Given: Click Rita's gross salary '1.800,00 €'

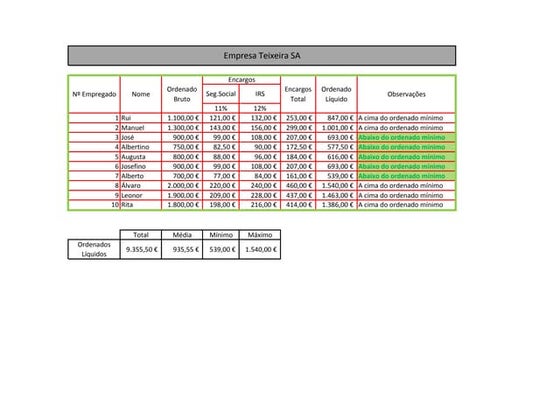Looking at the screenshot, I should pos(182,205).
